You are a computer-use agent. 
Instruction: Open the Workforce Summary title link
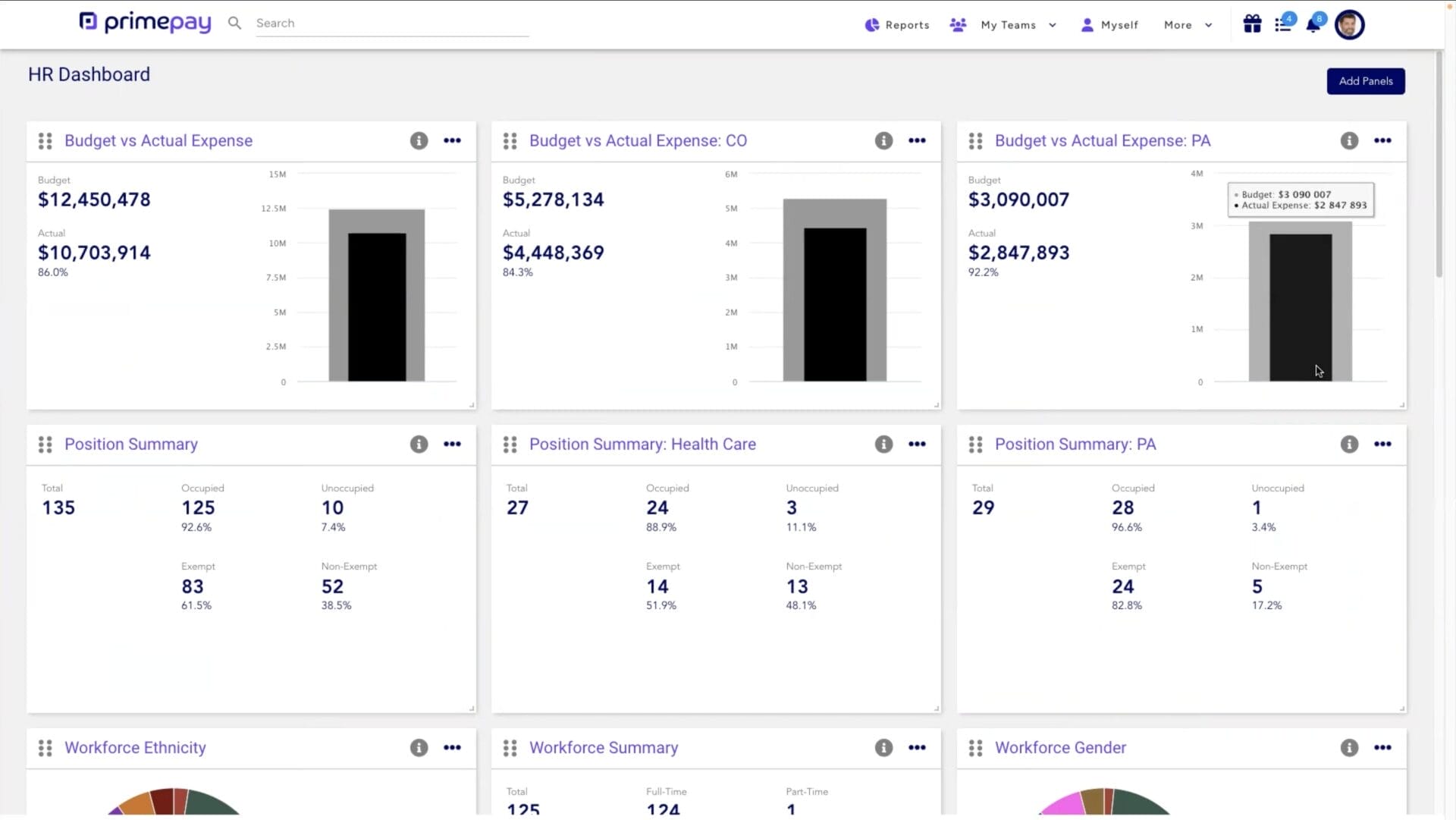(604, 747)
